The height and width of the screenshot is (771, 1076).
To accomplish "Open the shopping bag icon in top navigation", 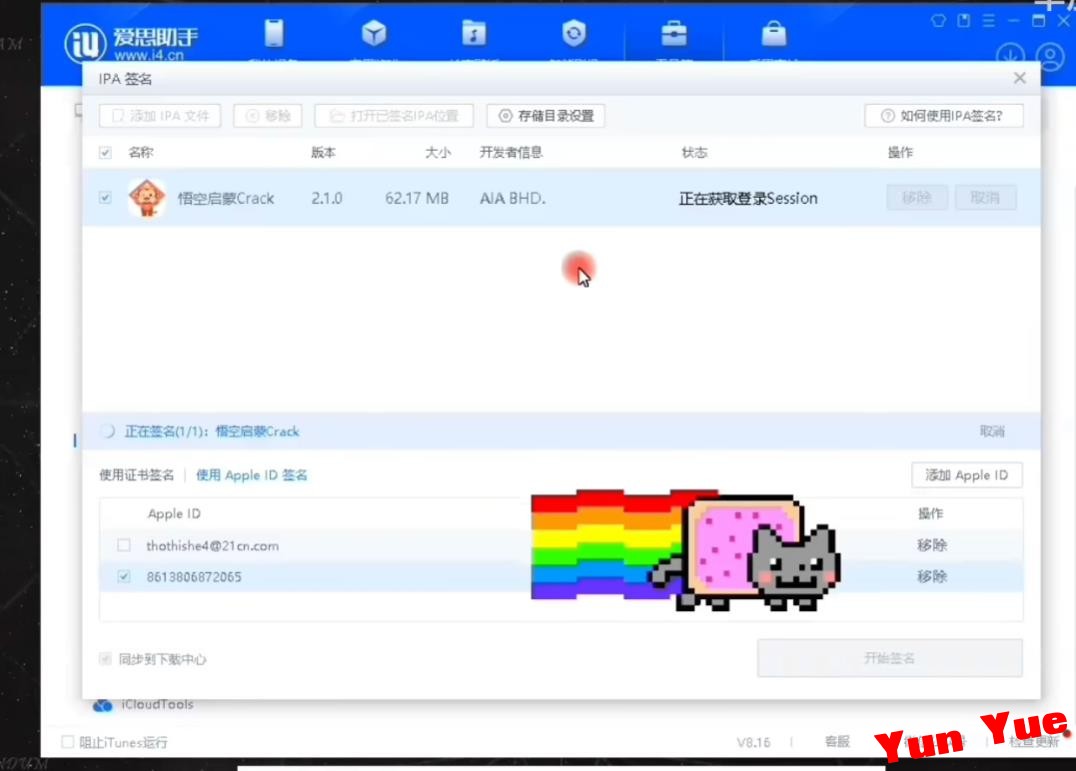I will (x=774, y=34).
